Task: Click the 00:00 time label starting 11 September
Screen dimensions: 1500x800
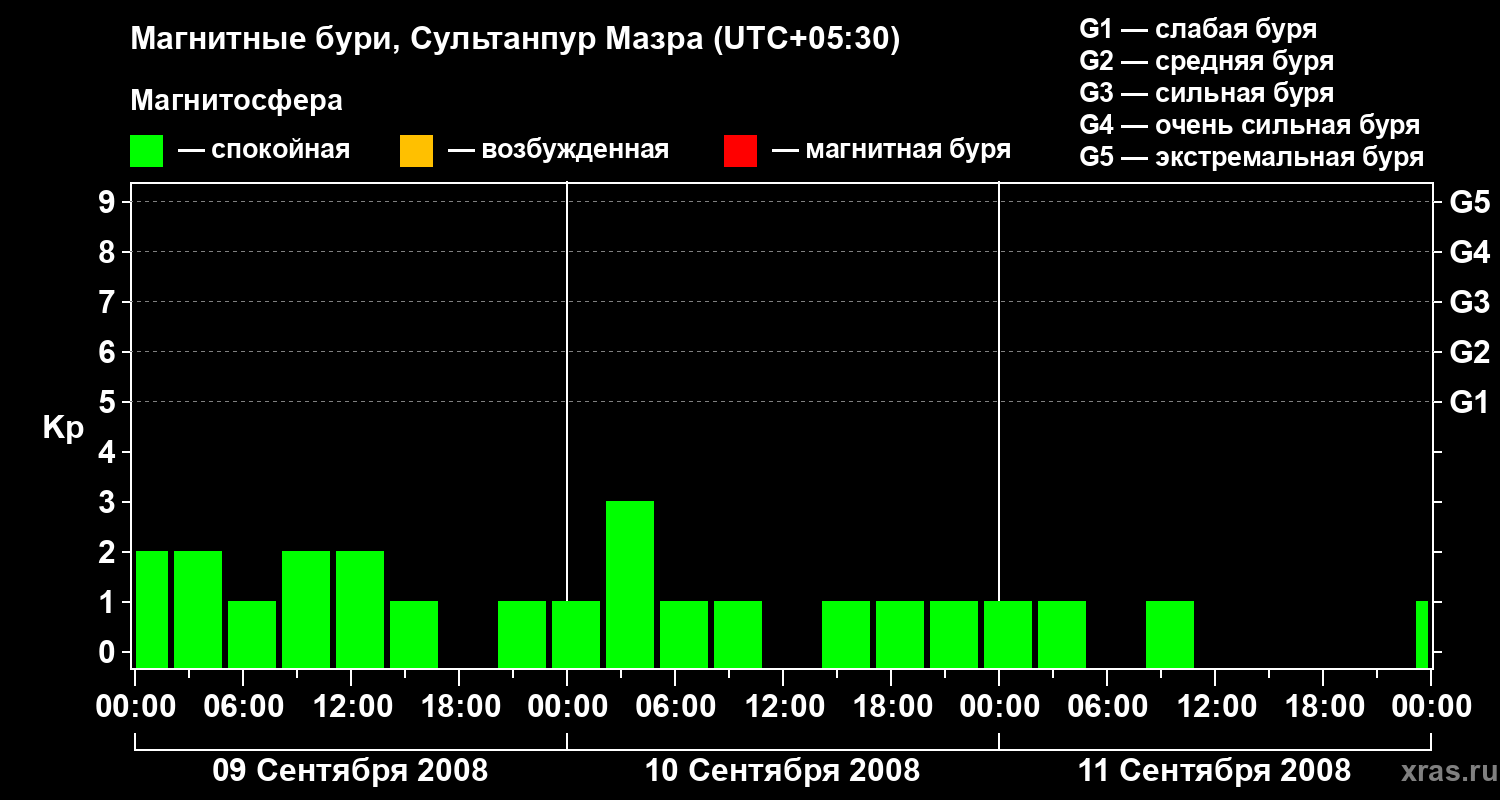Action: [999, 707]
